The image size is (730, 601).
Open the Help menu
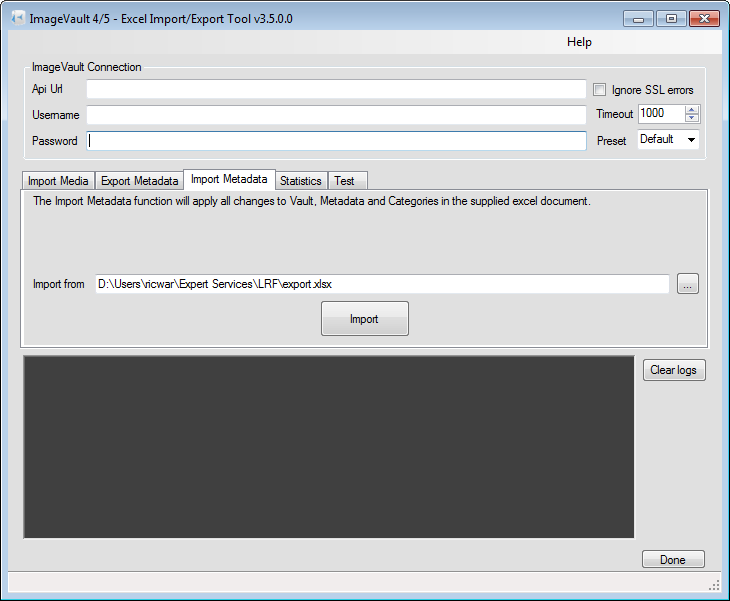579,42
